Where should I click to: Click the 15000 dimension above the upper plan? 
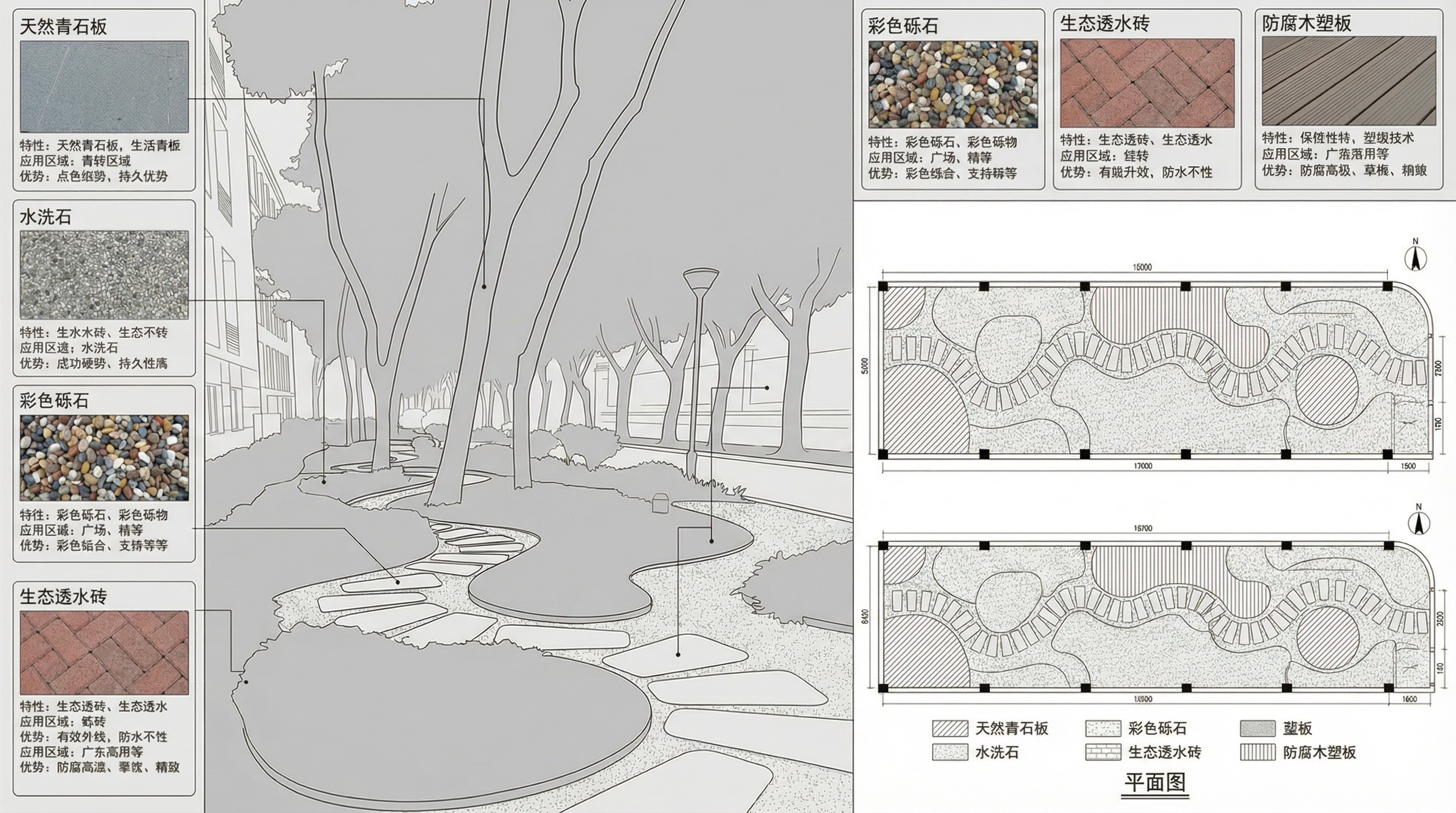tap(1142, 267)
